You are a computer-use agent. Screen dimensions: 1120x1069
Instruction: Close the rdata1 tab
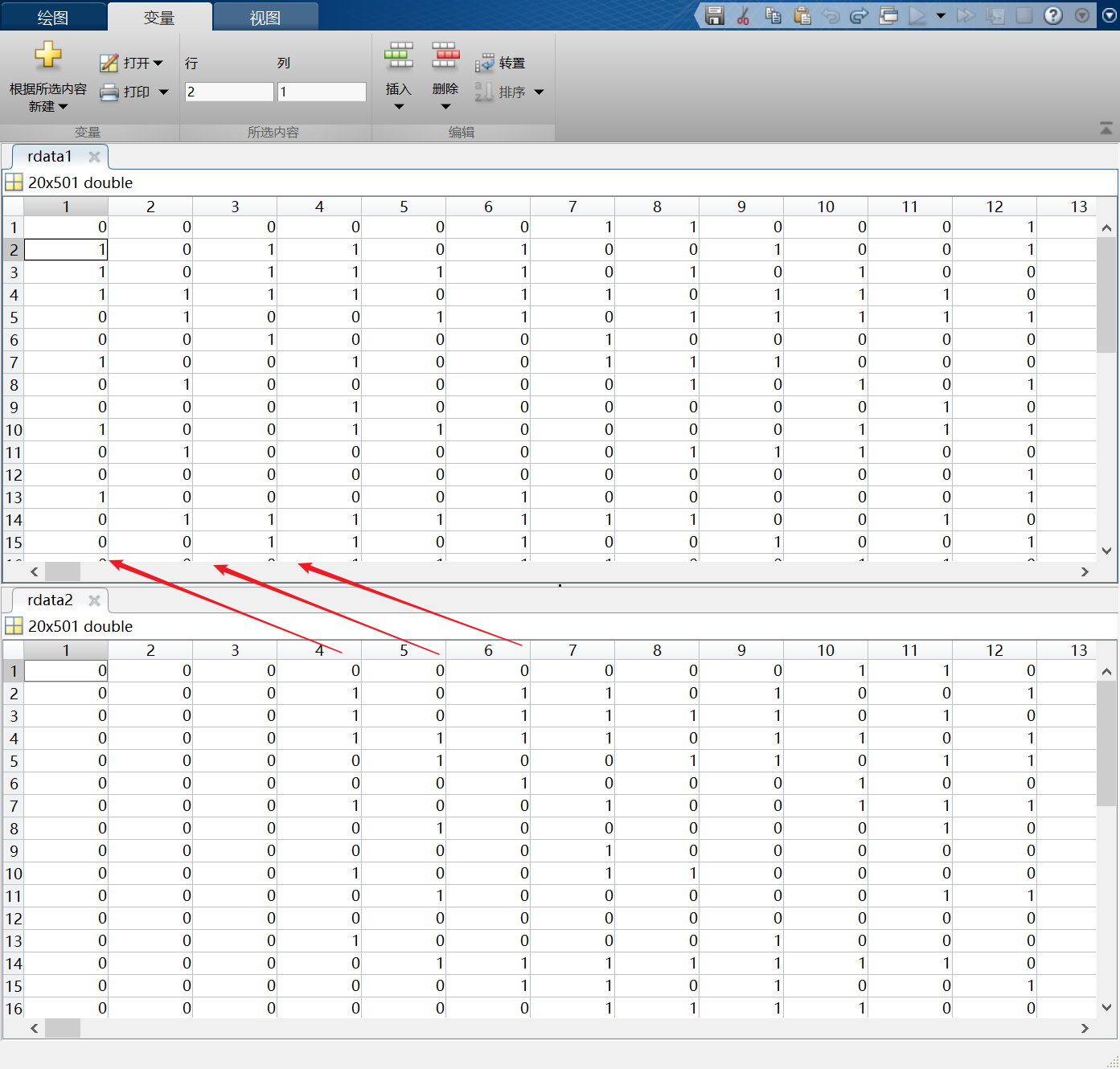94,157
